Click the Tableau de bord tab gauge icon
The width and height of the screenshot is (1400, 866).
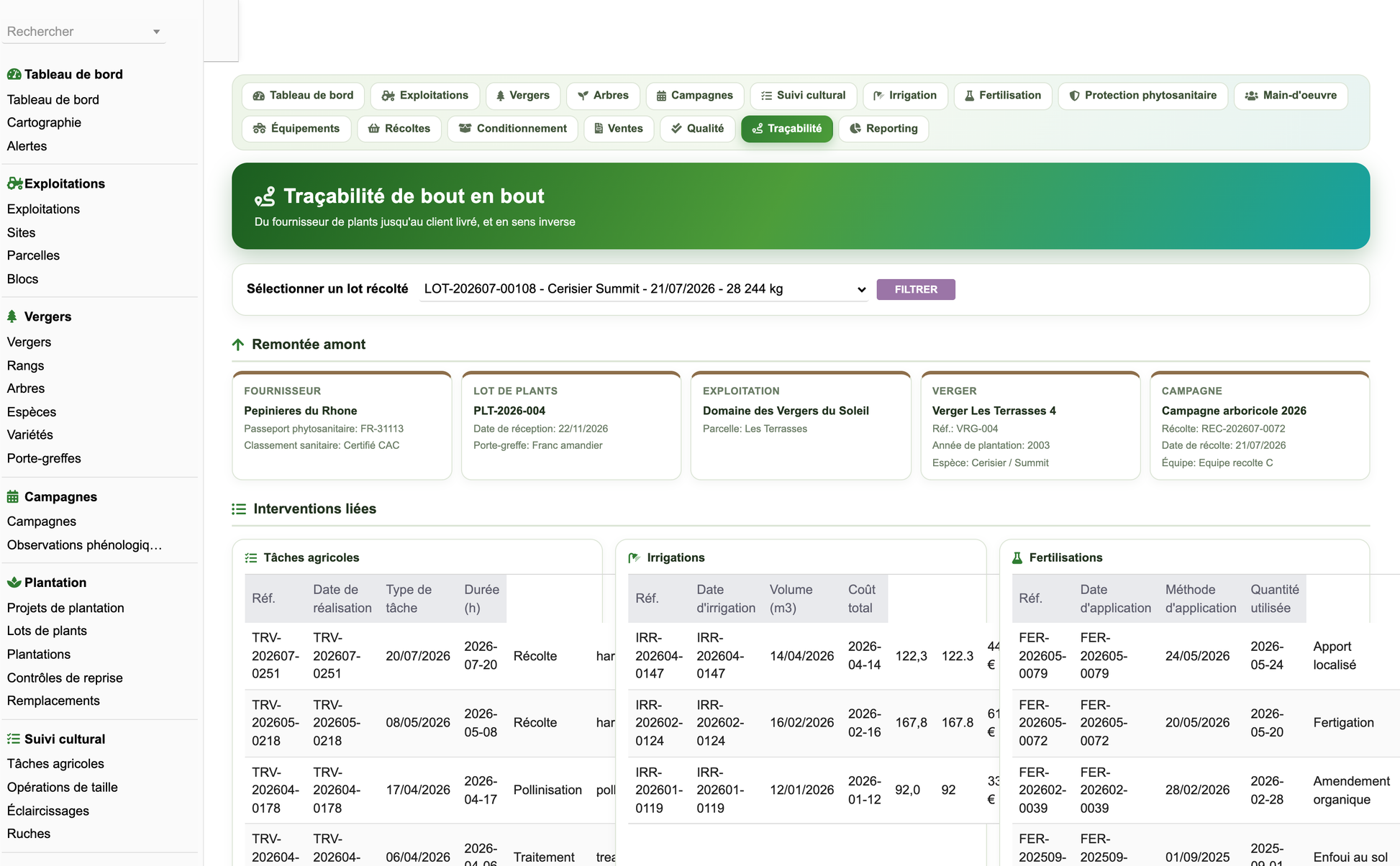coord(259,96)
